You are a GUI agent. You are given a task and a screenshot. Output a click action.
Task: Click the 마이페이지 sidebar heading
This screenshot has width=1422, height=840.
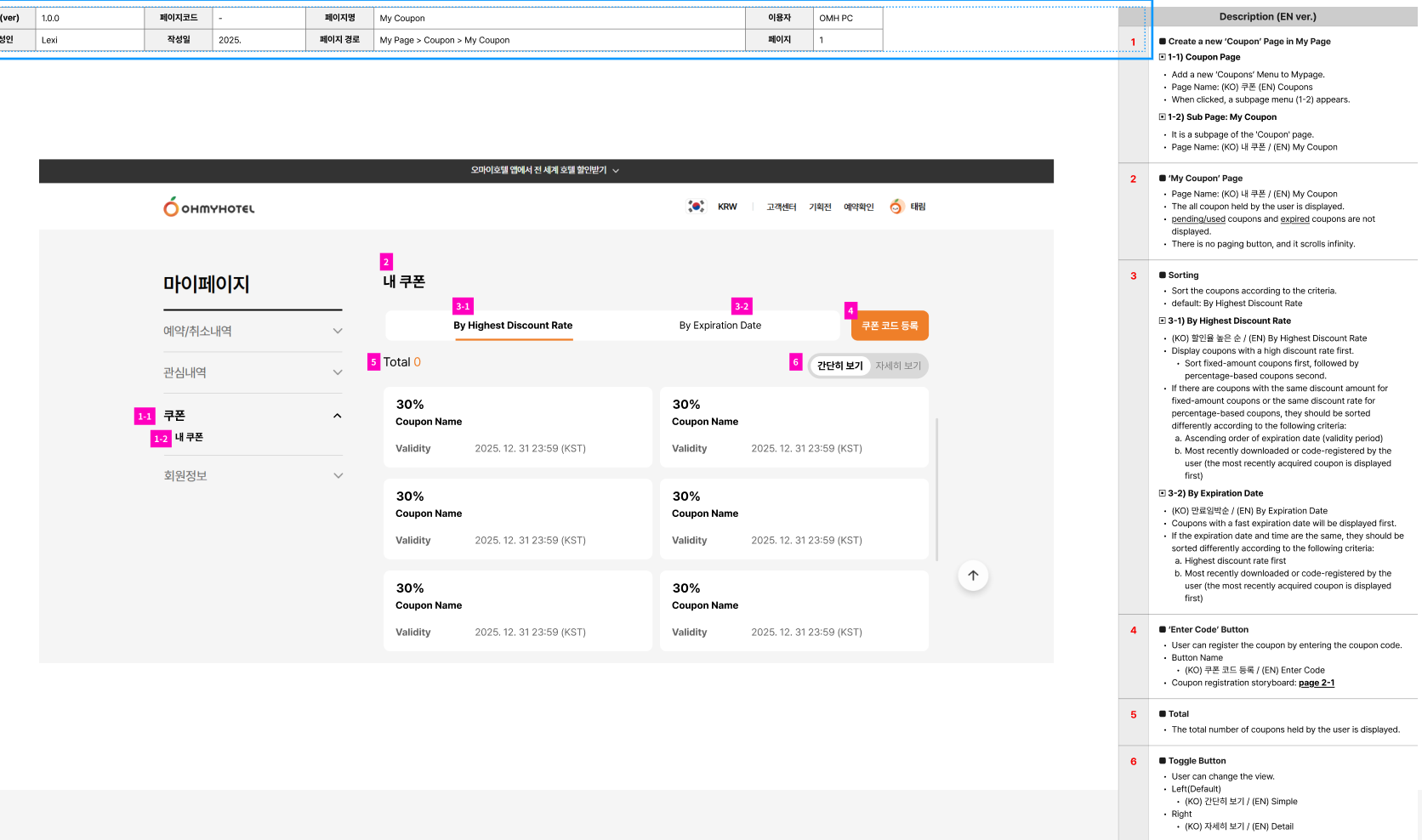click(207, 284)
